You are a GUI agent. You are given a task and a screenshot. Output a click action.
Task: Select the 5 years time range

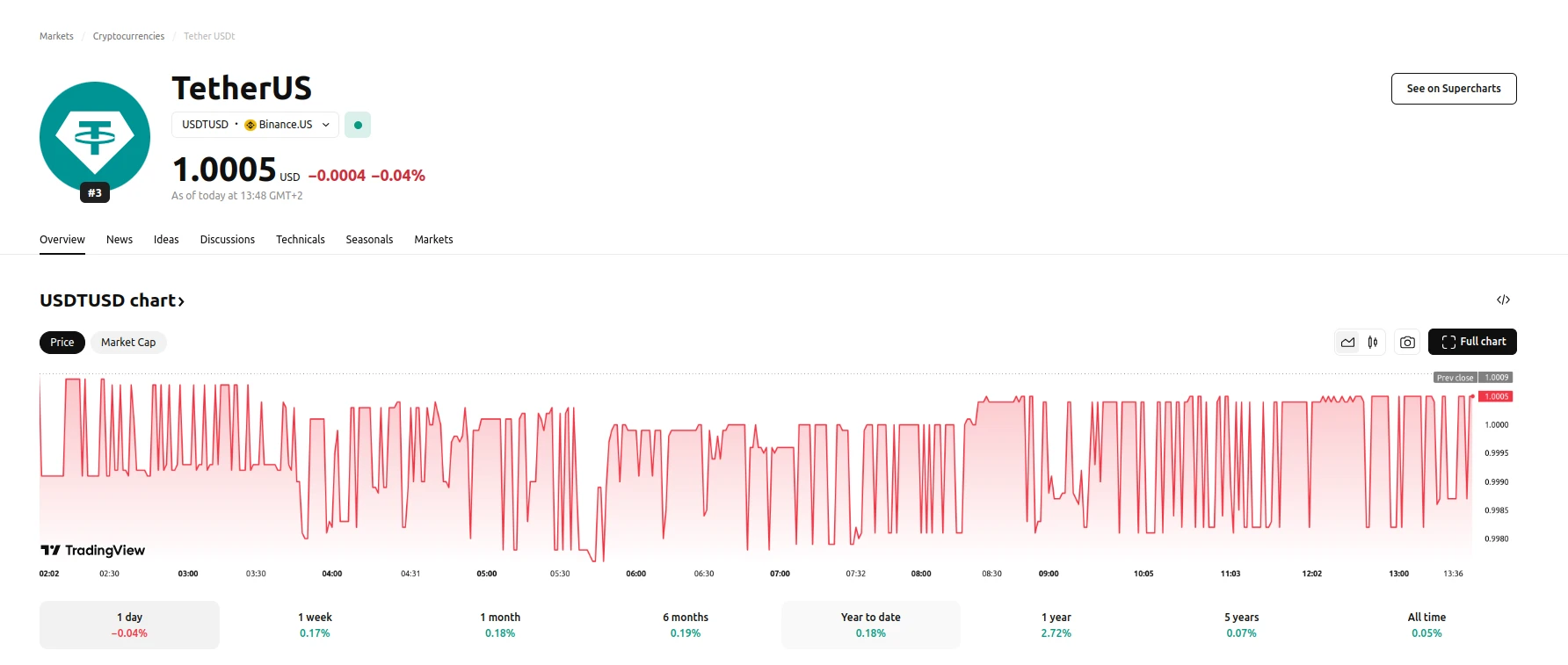tap(1242, 625)
